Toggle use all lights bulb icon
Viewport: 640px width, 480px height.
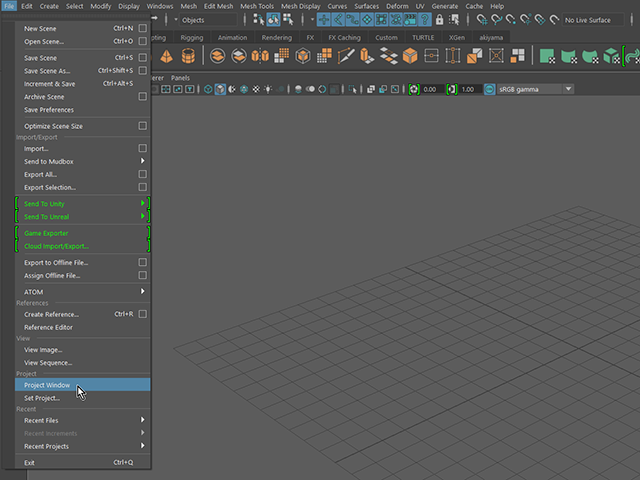point(268,89)
